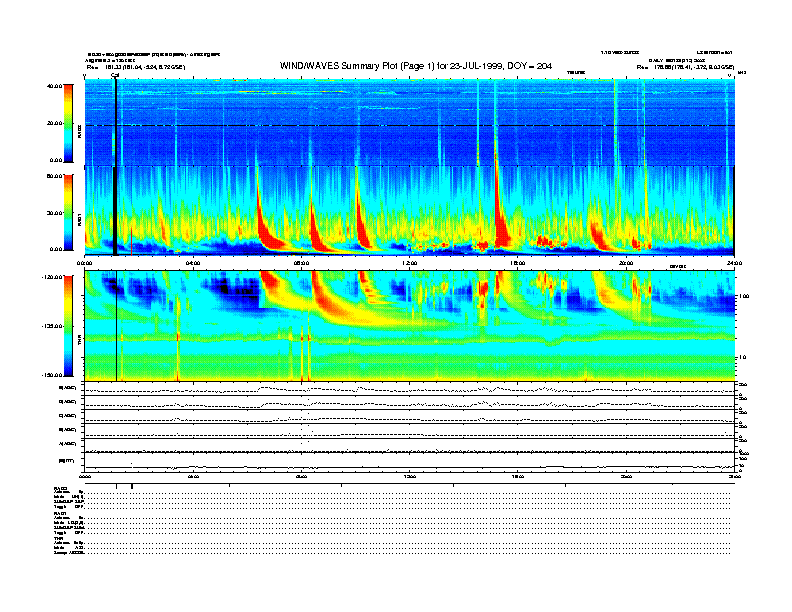792x612 pixels.
Task: Click the 40.00 value on RAD2 scale
Action: pos(54,86)
